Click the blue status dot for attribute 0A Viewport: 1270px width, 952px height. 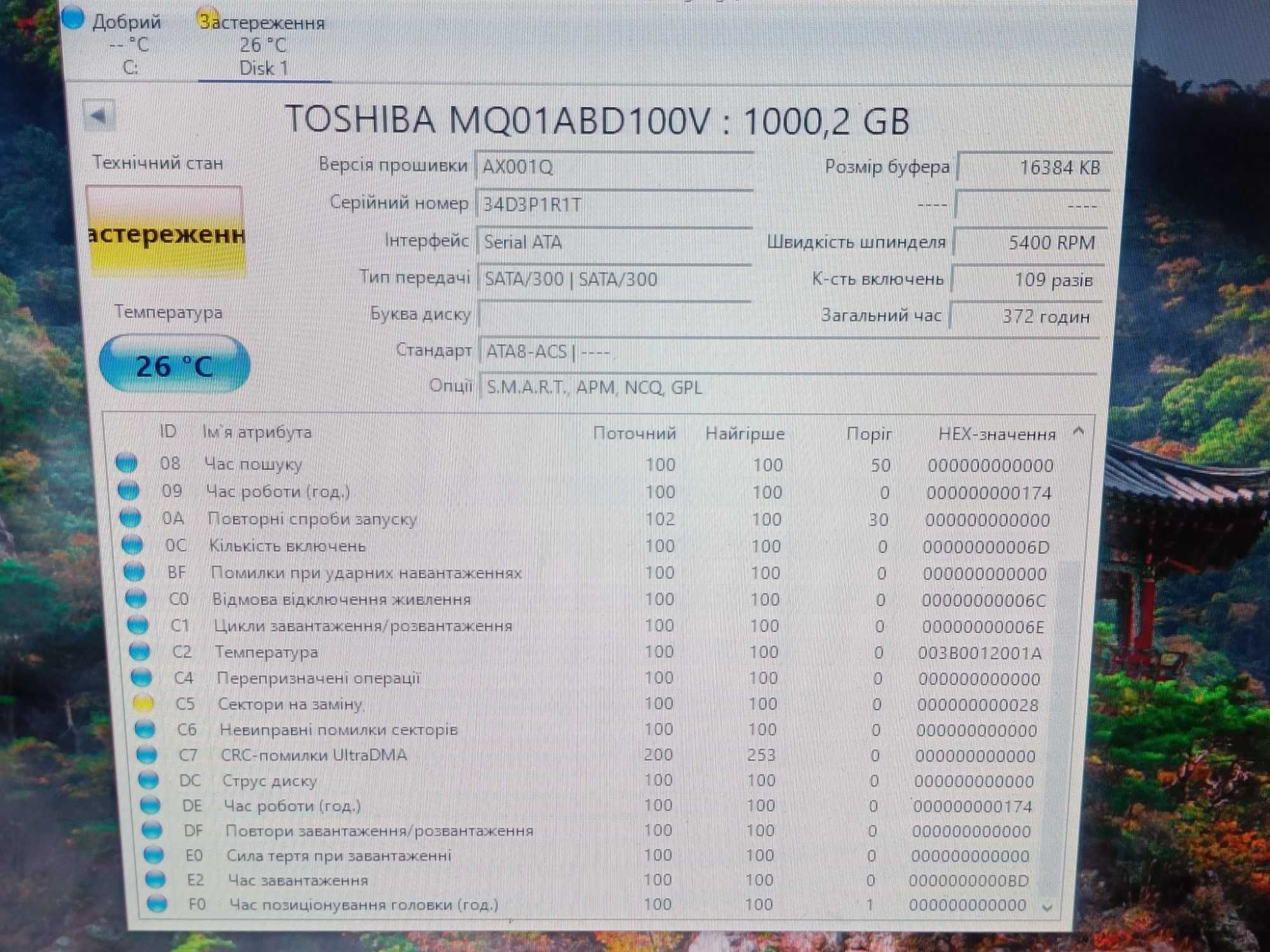click(130, 518)
